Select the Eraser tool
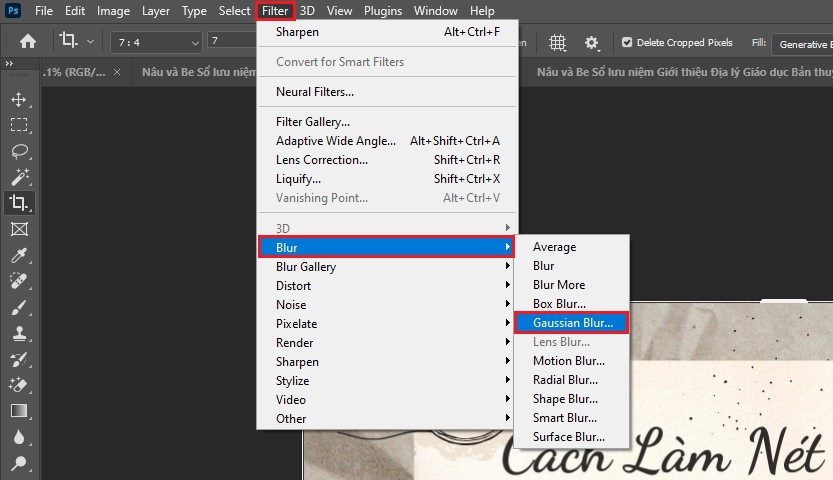The image size is (833, 480). [19, 385]
